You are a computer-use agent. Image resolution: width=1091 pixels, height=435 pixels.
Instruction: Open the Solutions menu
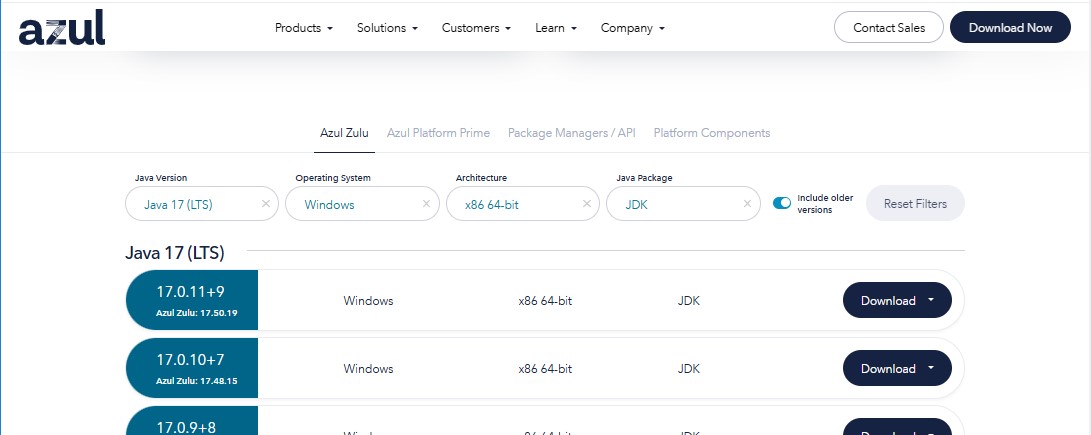coord(387,28)
